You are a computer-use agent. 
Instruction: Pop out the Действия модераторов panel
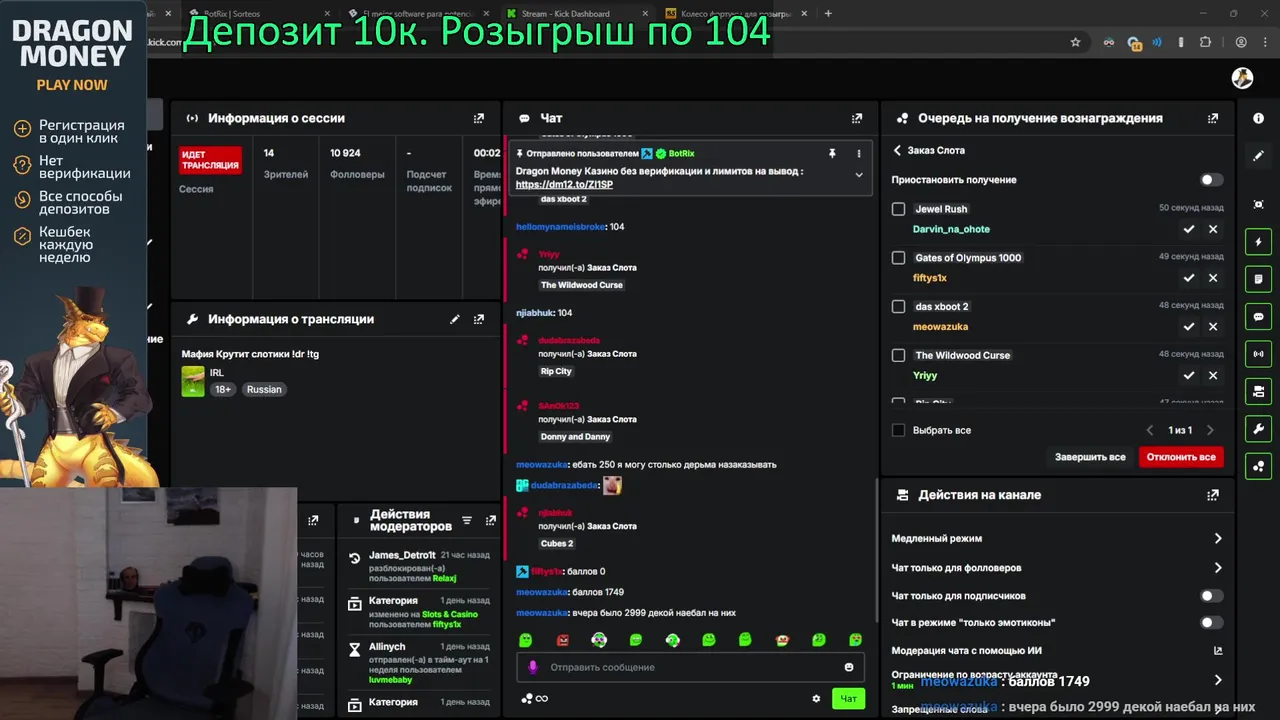(491, 520)
